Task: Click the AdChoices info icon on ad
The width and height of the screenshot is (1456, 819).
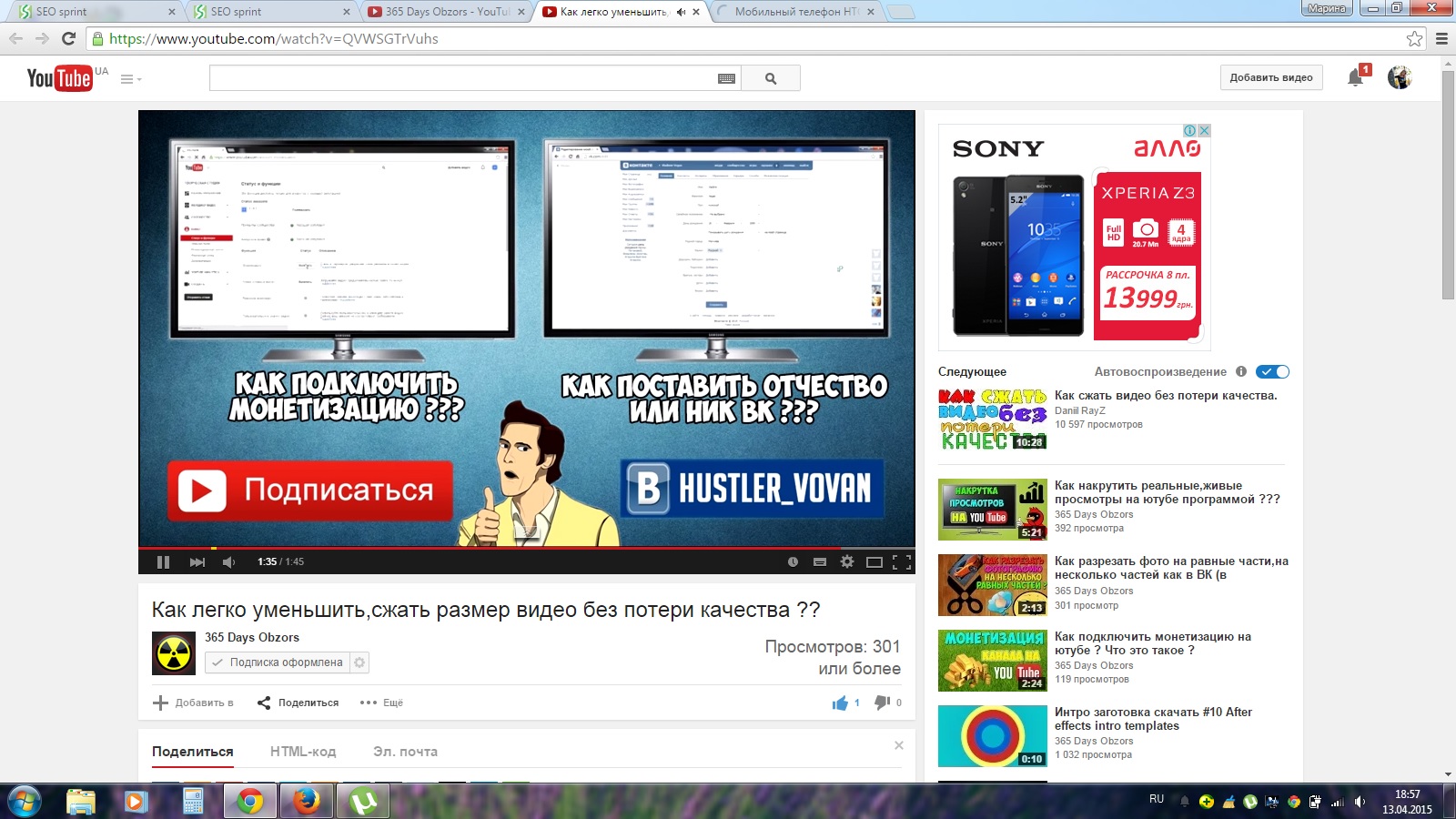Action: tap(1189, 130)
